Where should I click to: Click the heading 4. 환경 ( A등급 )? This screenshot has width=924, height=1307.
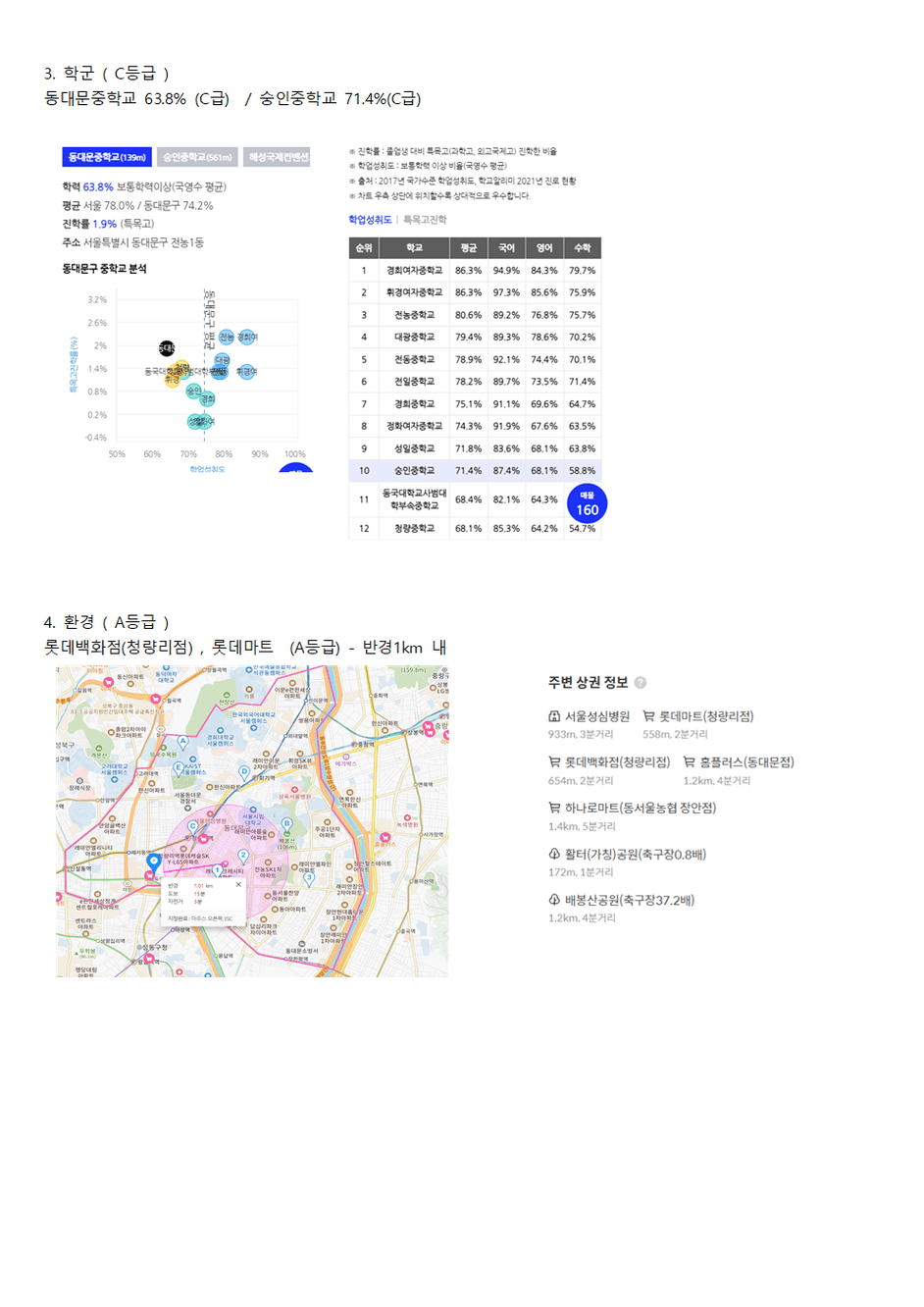coord(107,622)
